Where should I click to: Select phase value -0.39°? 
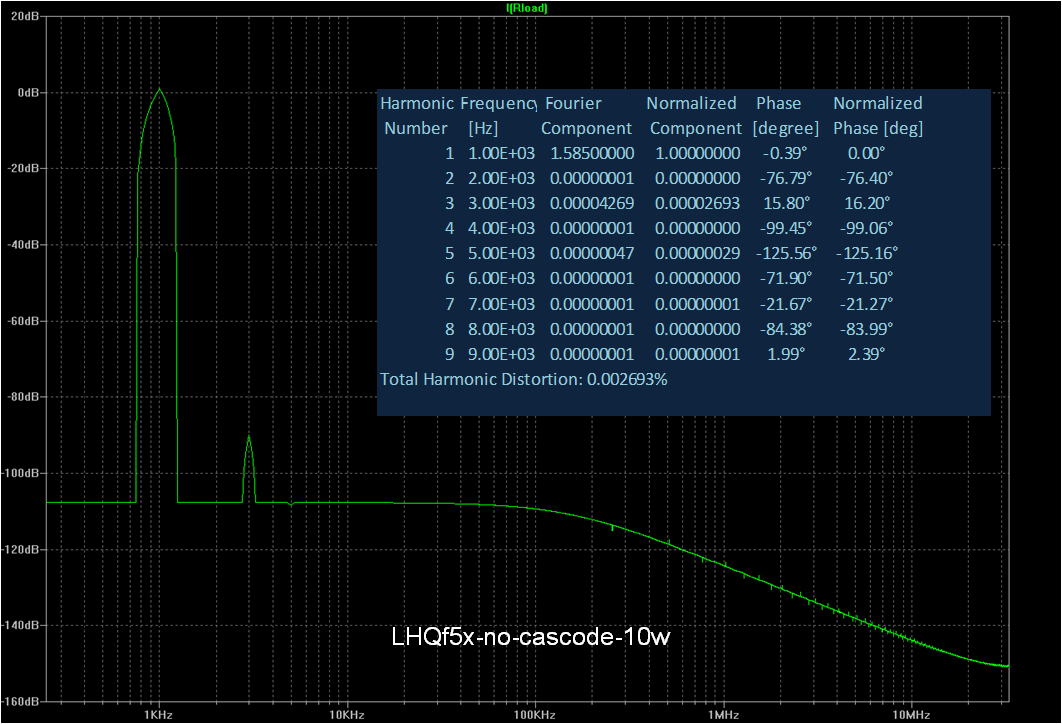(786, 154)
